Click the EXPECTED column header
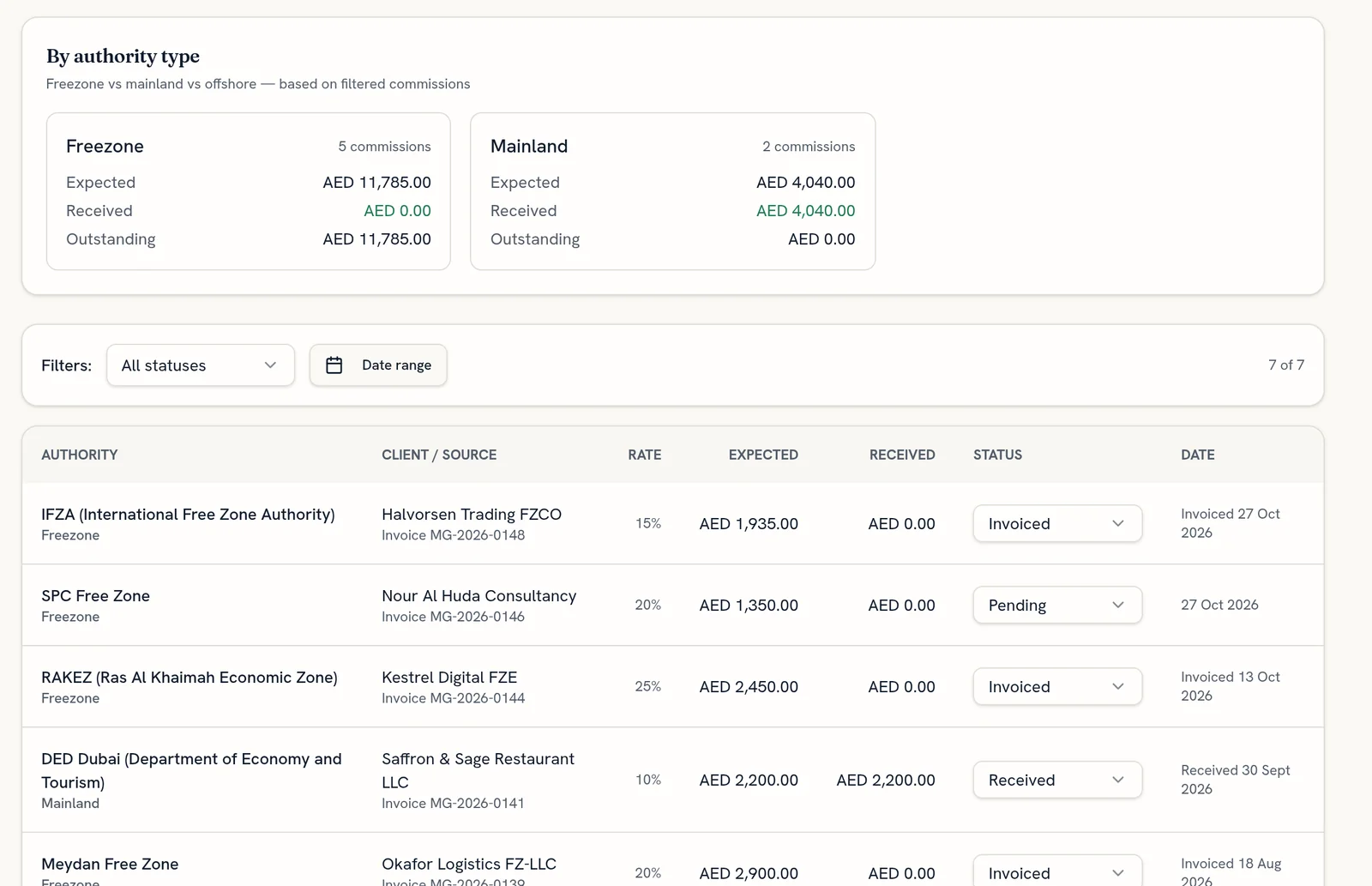The width and height of the screenshot is (1372, 886). (763, 455)
